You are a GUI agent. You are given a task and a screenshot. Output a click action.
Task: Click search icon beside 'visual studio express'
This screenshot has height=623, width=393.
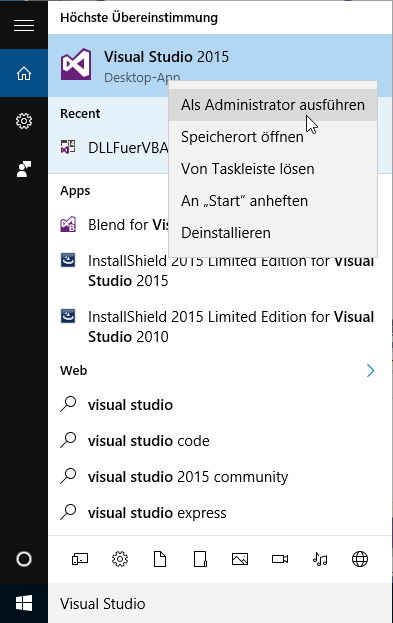68,512
